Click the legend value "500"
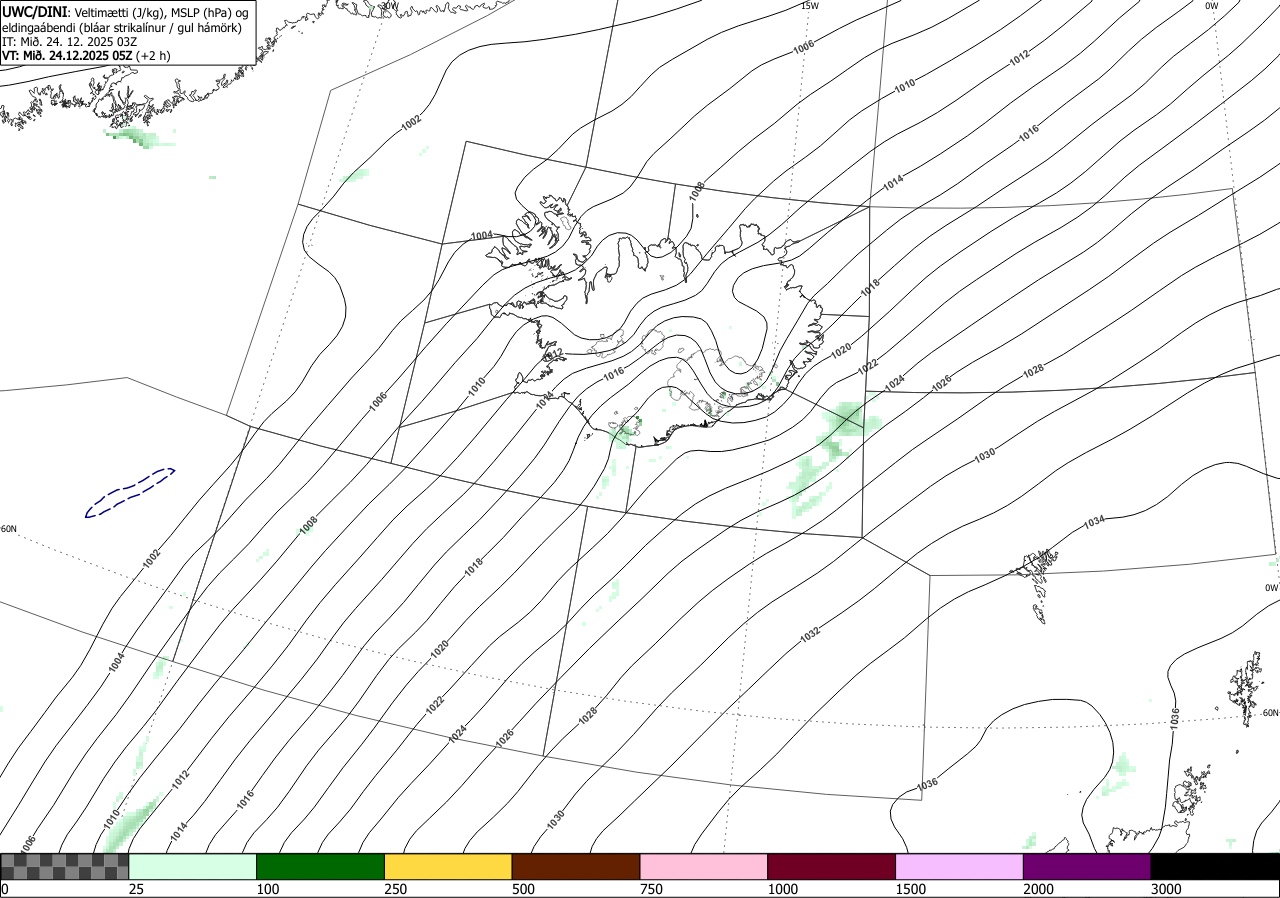 523,889
